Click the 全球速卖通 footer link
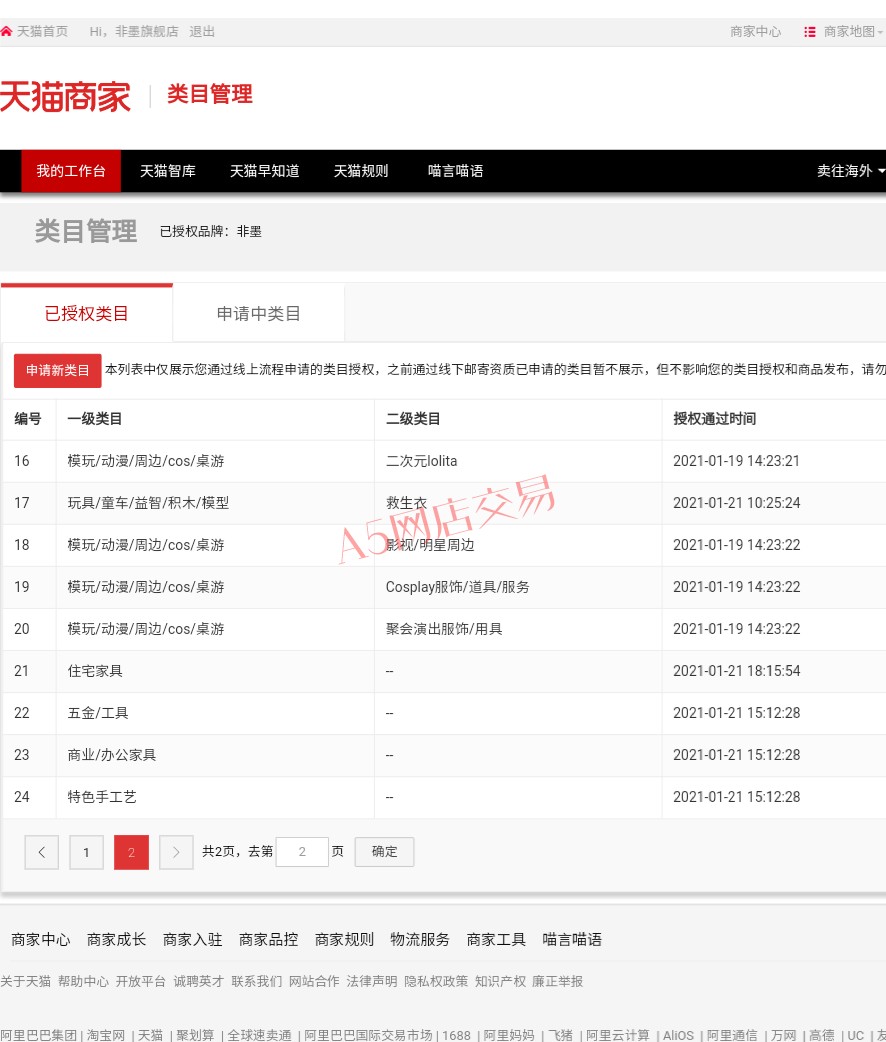The image size is (886, 1042). [260, 1035]
